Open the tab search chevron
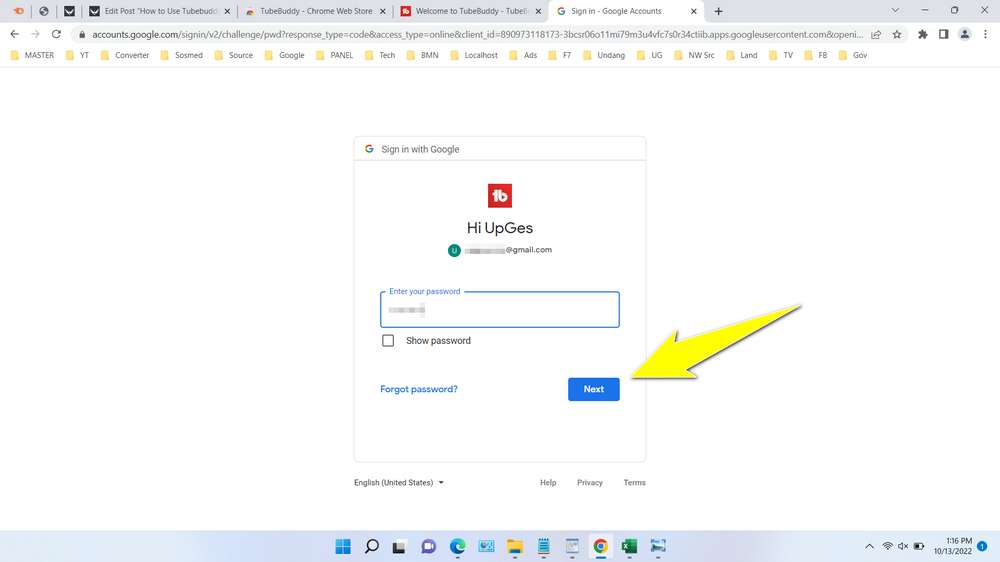Screen dimensions: 1000x562 tap(895, 10)
